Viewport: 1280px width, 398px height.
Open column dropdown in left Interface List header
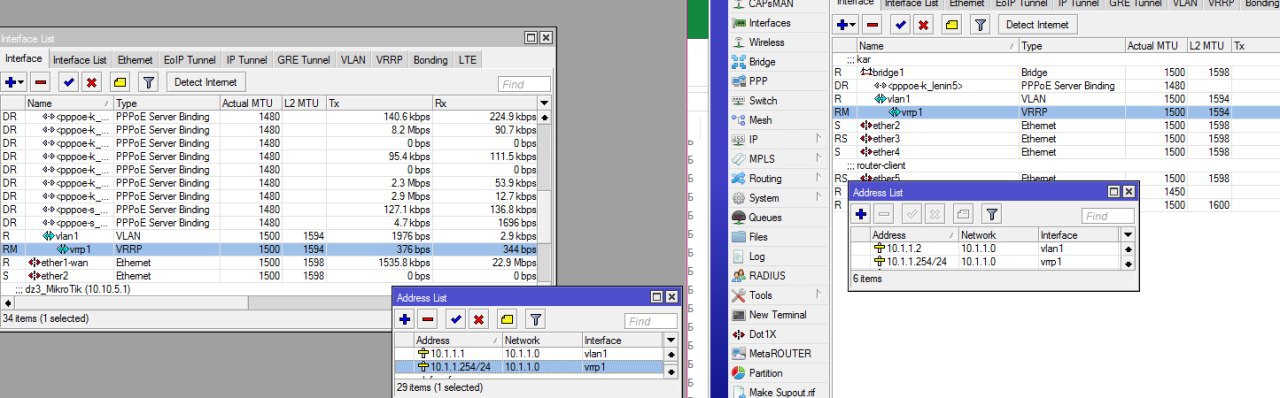[544, 103]
